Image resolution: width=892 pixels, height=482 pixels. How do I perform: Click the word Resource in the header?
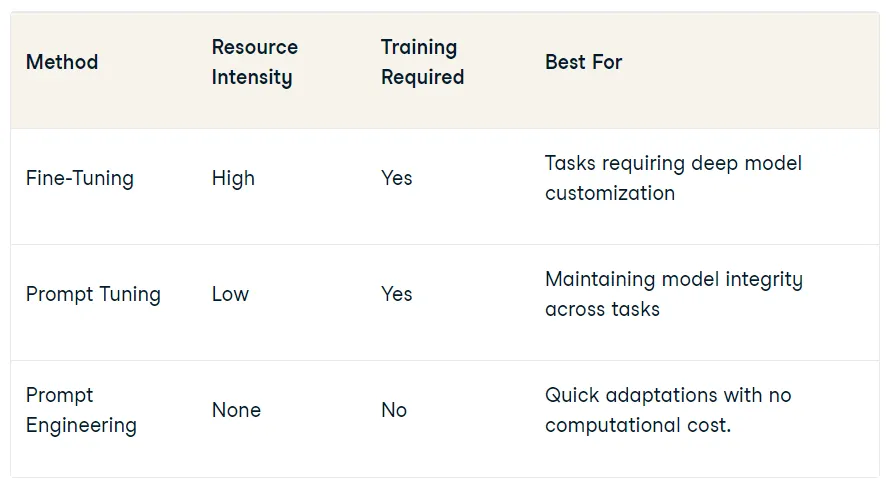254,47
